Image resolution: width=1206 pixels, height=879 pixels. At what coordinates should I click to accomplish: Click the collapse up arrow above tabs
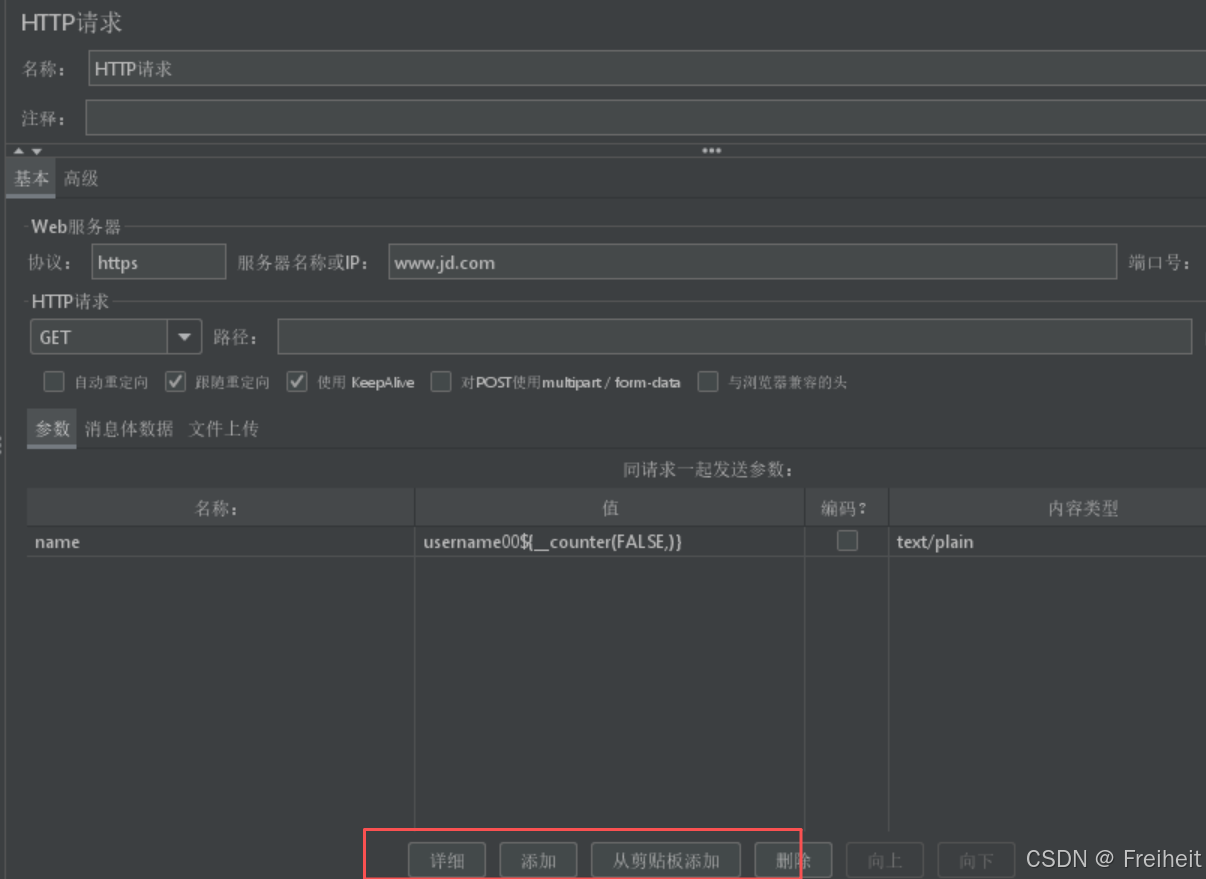(x=19, y=151)
